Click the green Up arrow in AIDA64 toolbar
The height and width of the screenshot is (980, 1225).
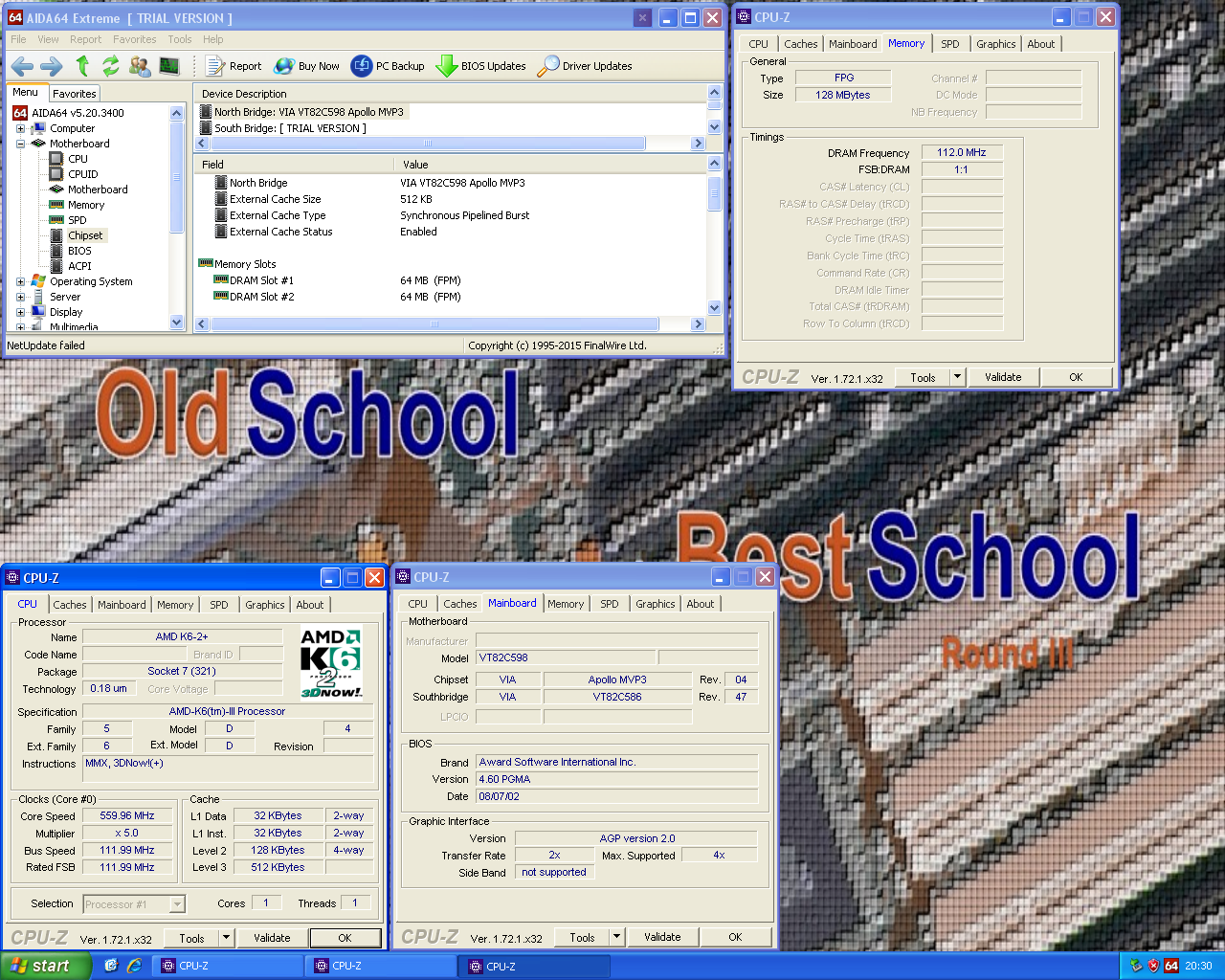pos(82,66)
